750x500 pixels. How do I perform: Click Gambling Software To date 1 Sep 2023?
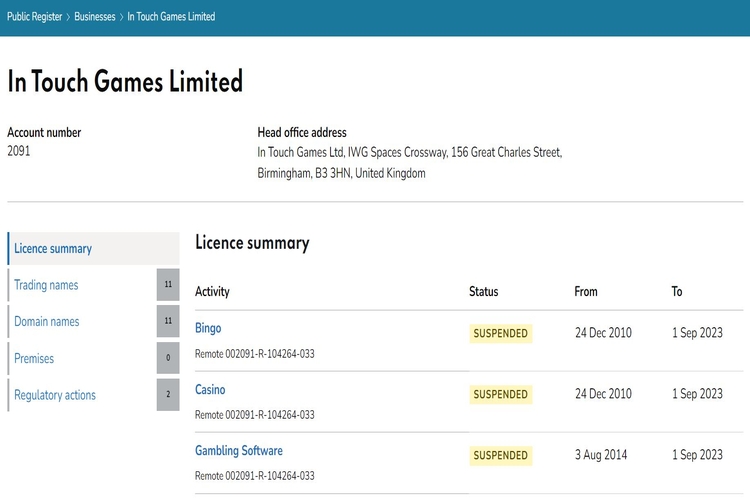click(697, 455)
